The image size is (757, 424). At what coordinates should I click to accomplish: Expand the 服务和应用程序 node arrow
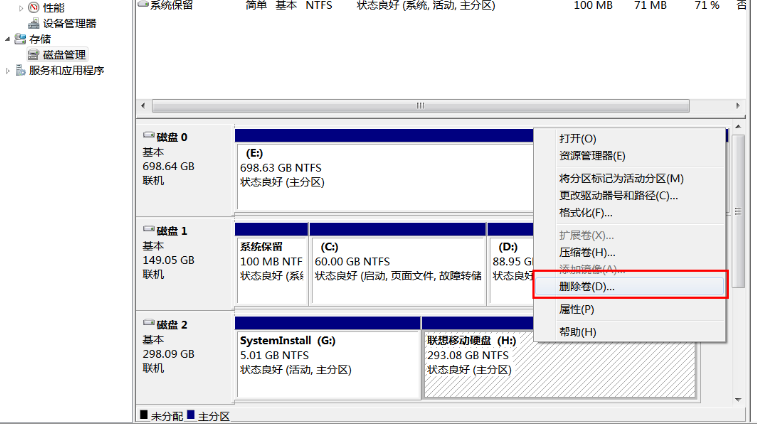tap(8, 71)
